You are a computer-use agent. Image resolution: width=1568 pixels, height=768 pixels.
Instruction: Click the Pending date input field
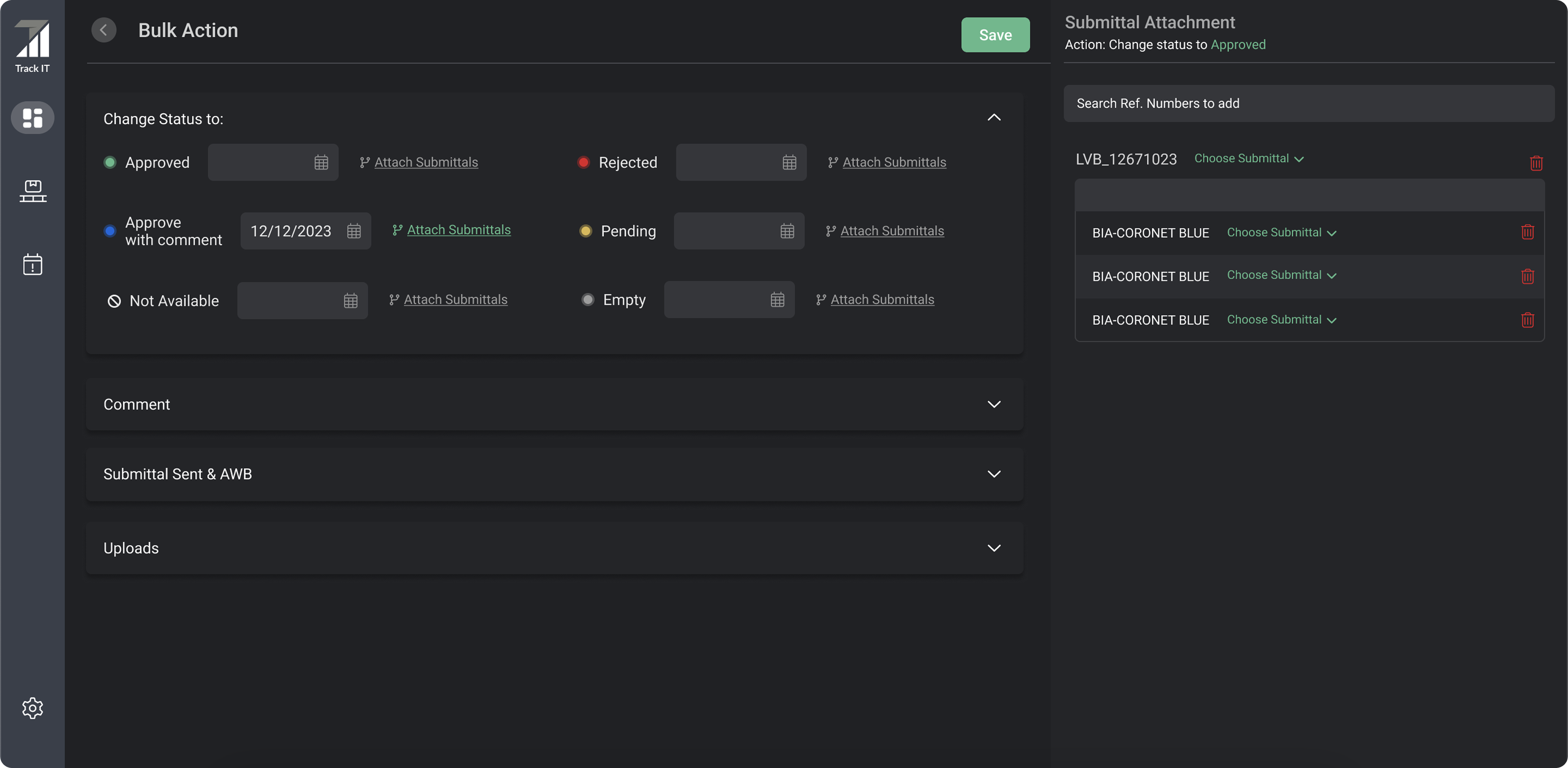738,231
